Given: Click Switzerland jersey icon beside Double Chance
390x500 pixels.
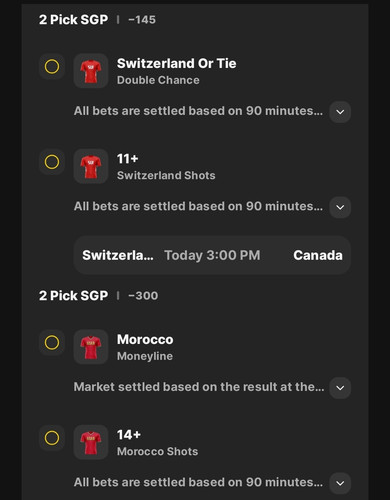Looking at the screenshot, I should tap(91, 71).
